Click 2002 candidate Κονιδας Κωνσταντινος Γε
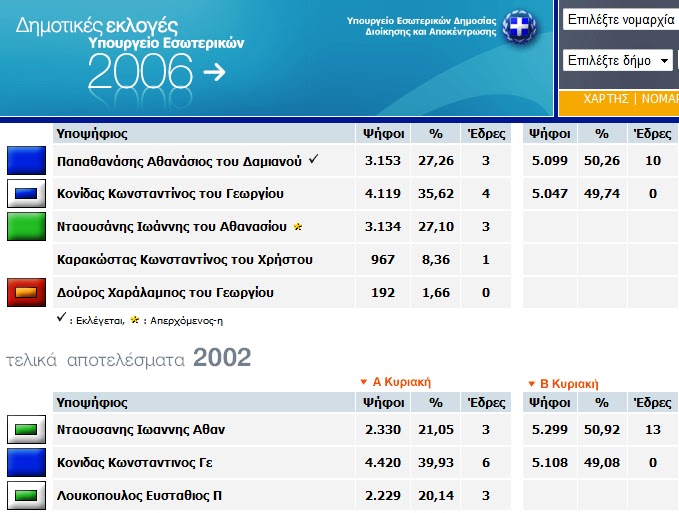 [135, 462]
